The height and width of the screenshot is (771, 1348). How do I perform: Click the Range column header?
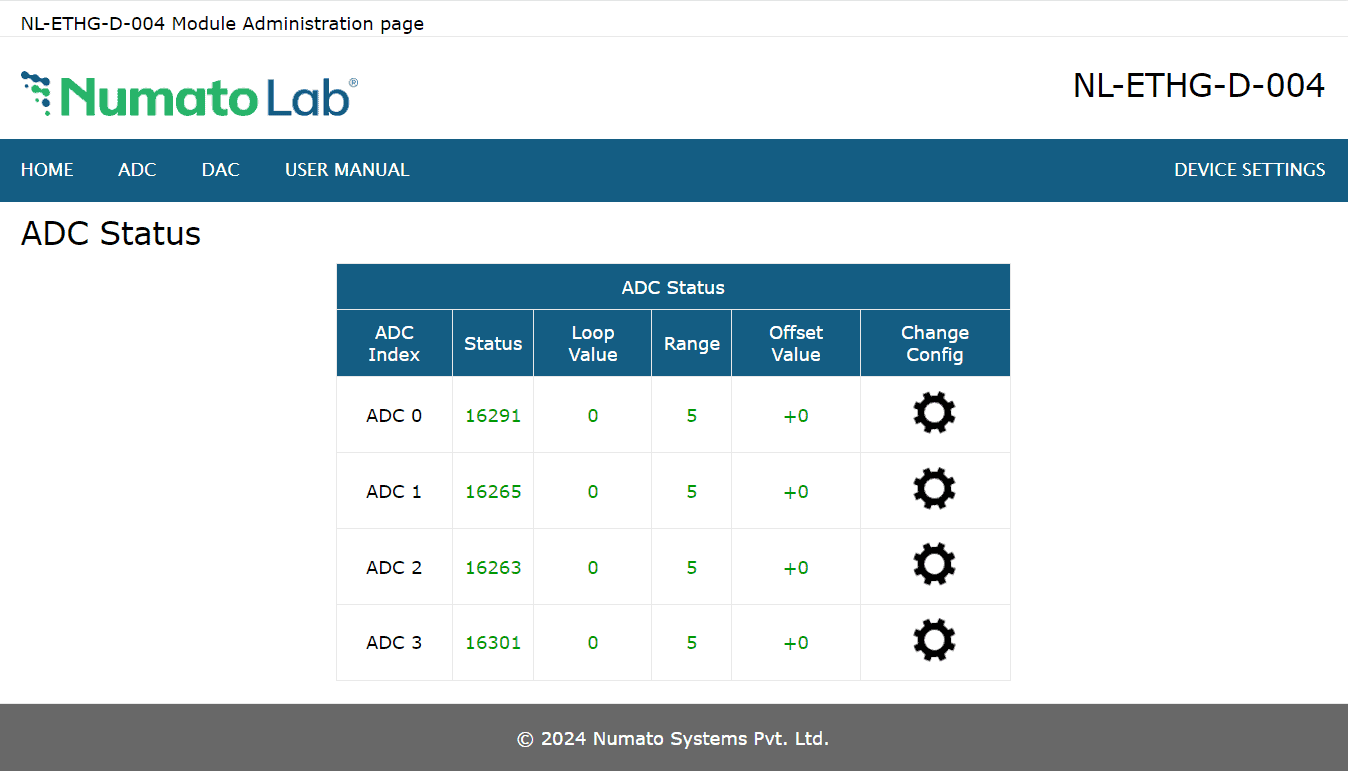point(691,344)
